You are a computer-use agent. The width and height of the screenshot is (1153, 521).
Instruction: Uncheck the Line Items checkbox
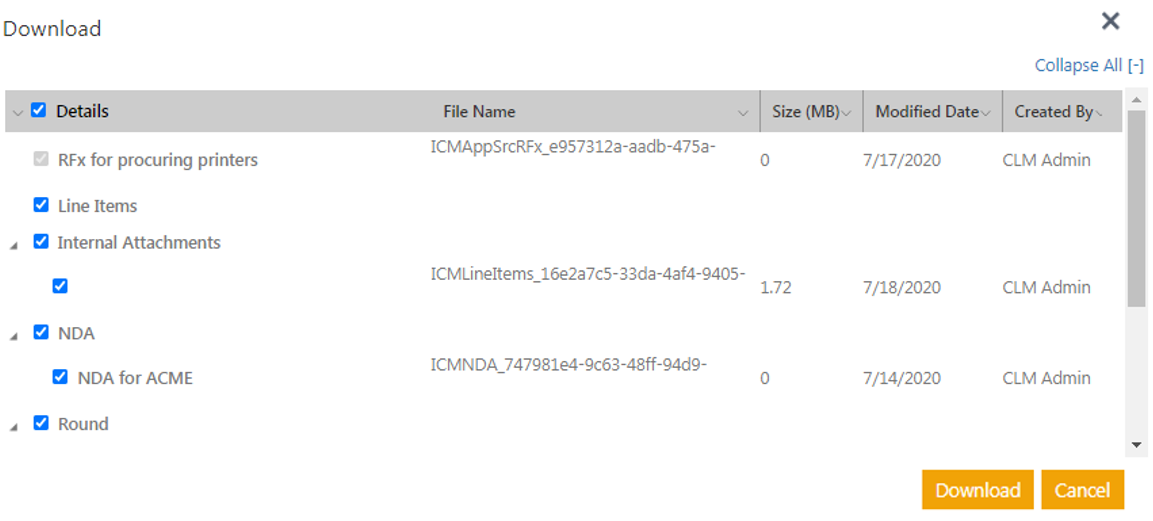[x=41, y=205]
